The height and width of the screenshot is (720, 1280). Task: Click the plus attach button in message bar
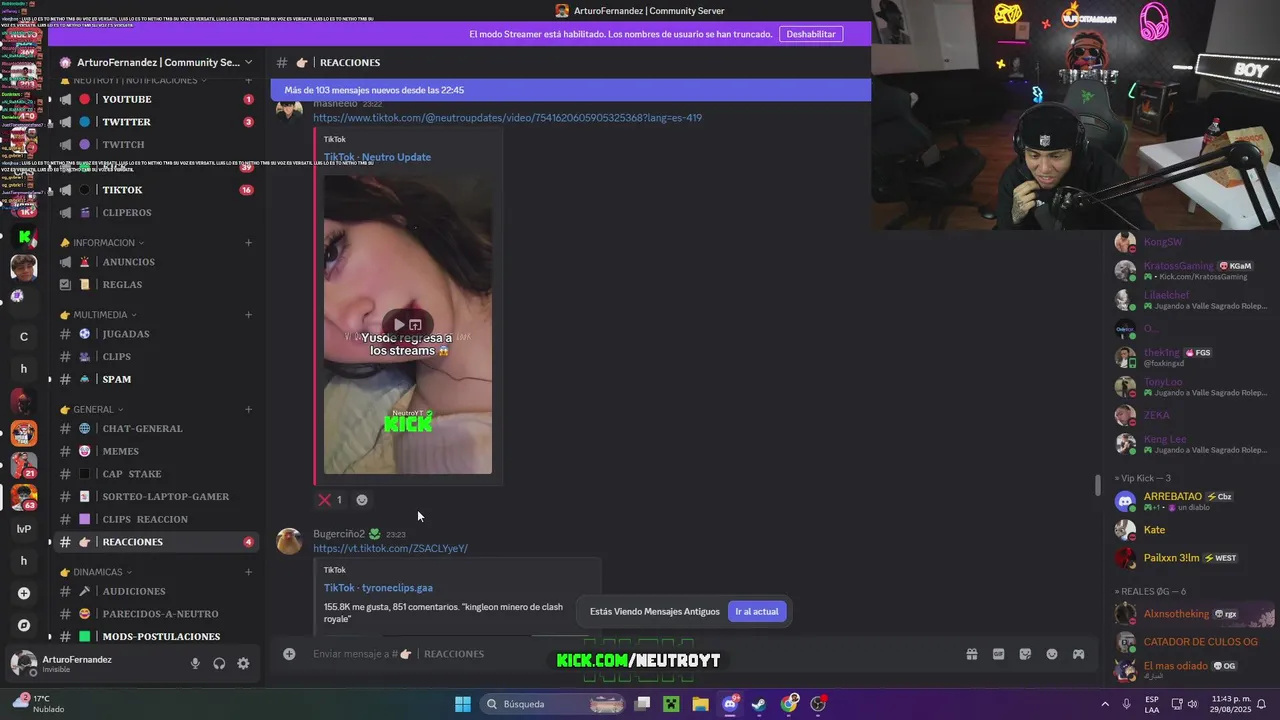click(289, 654)
